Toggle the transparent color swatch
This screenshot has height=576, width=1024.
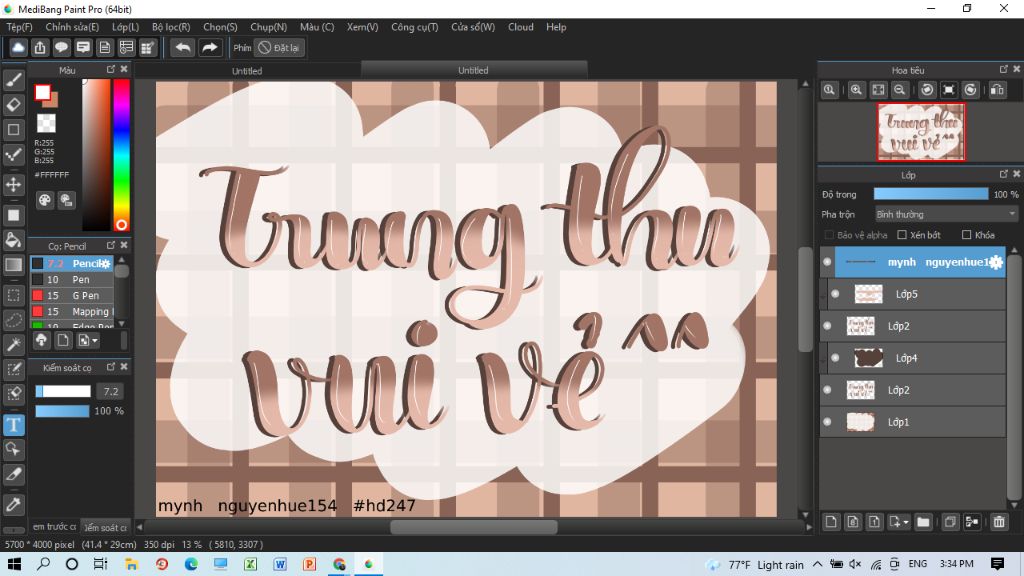pos(46,123)
